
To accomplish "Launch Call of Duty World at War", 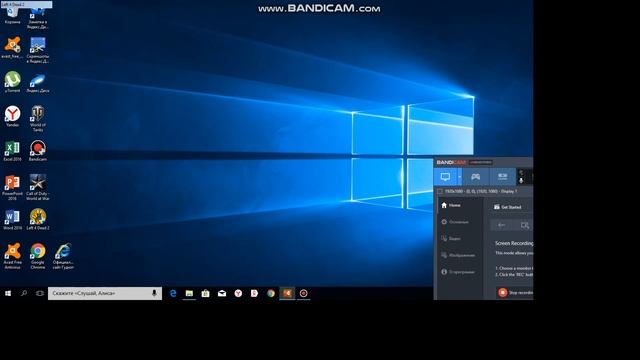I will [38, 187].
